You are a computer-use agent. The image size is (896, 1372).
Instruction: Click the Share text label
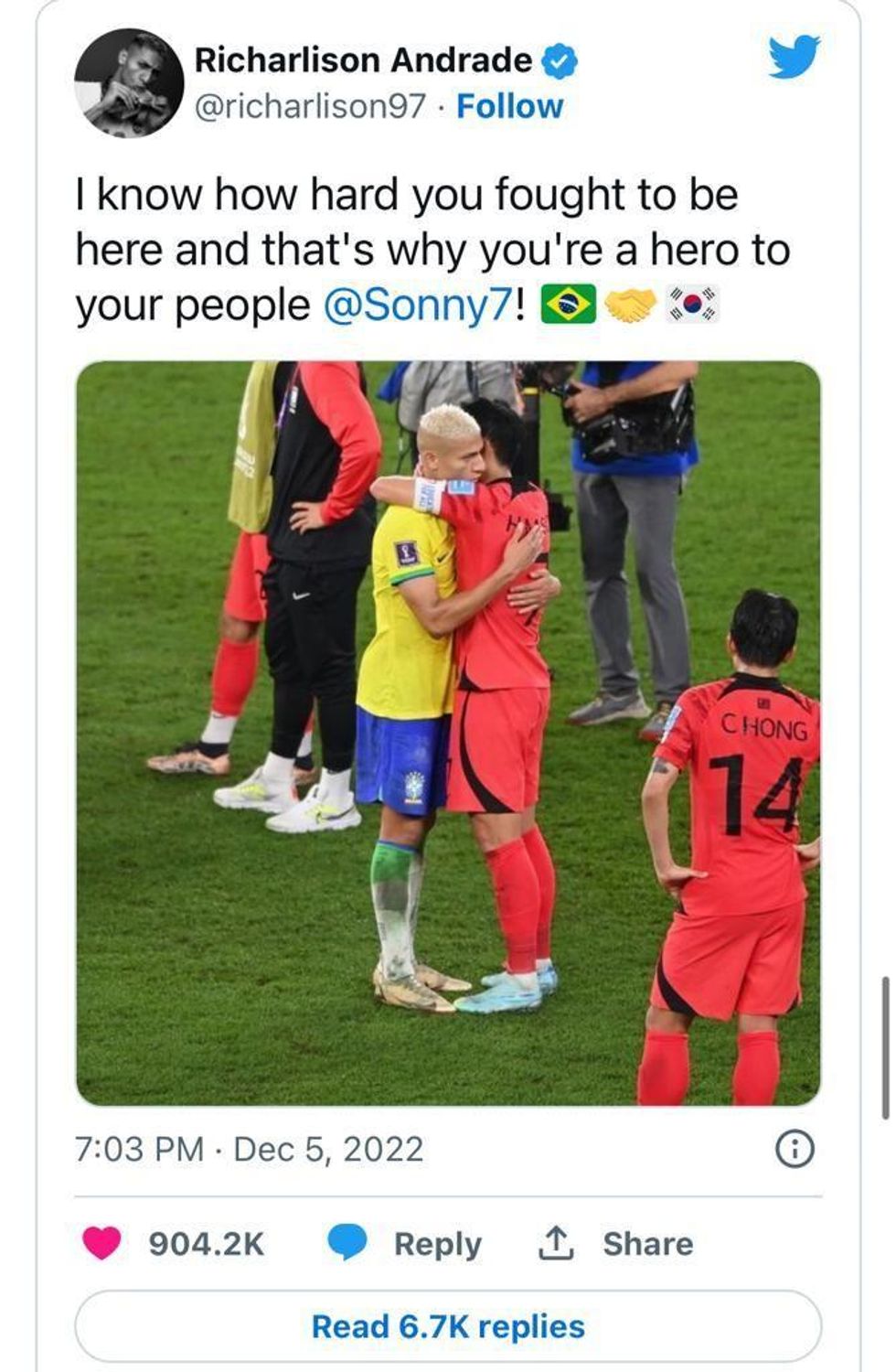[647, 1243]
